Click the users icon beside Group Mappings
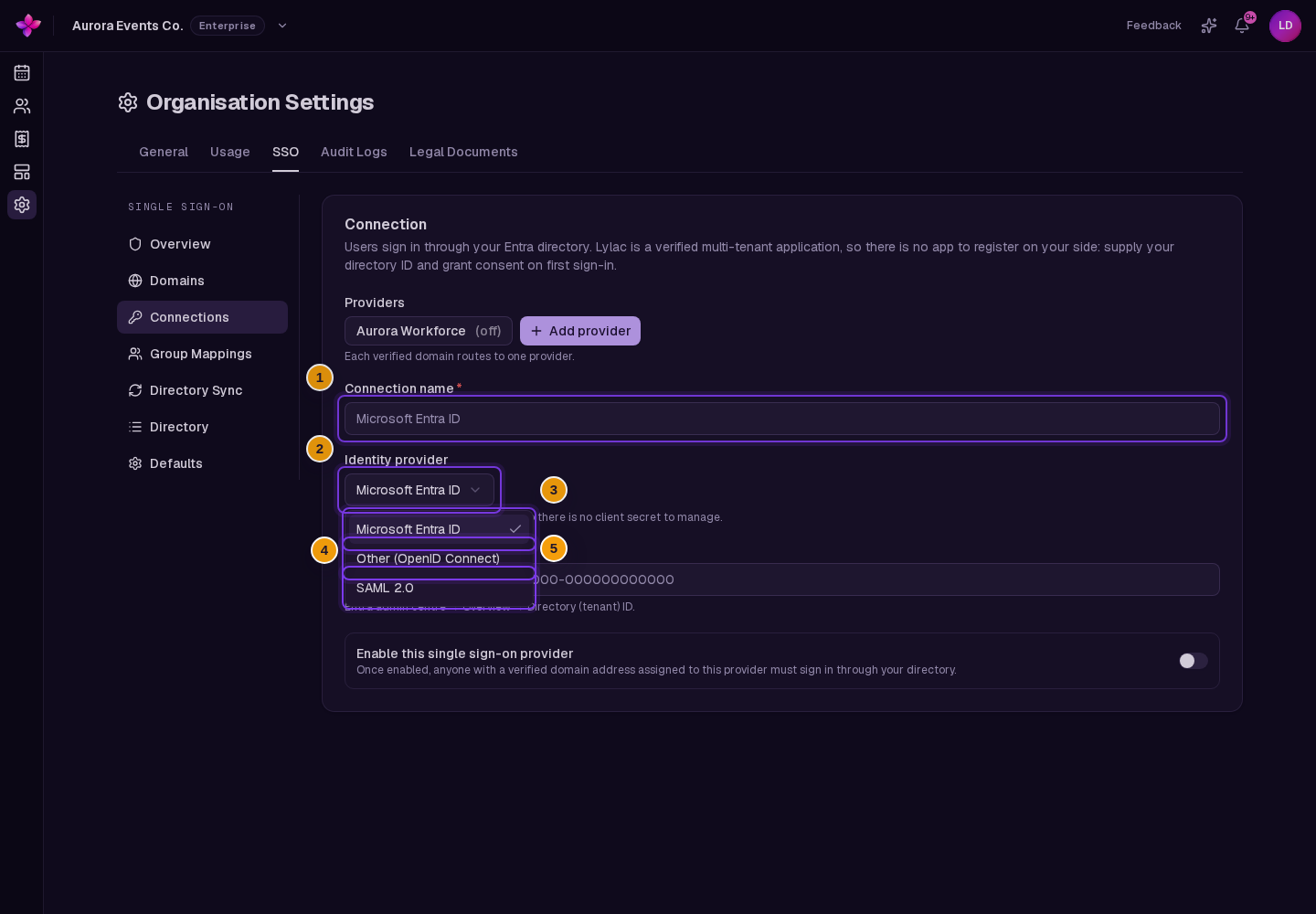The image size is (1316, 914). click(x=135, y=354)
